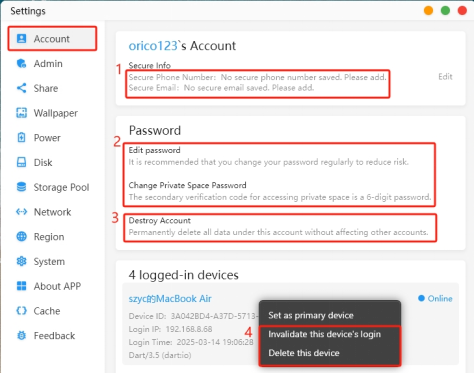Click Edit next to Secure Info
The width and height of the screenshot is (475, 373).
[445, 77]
